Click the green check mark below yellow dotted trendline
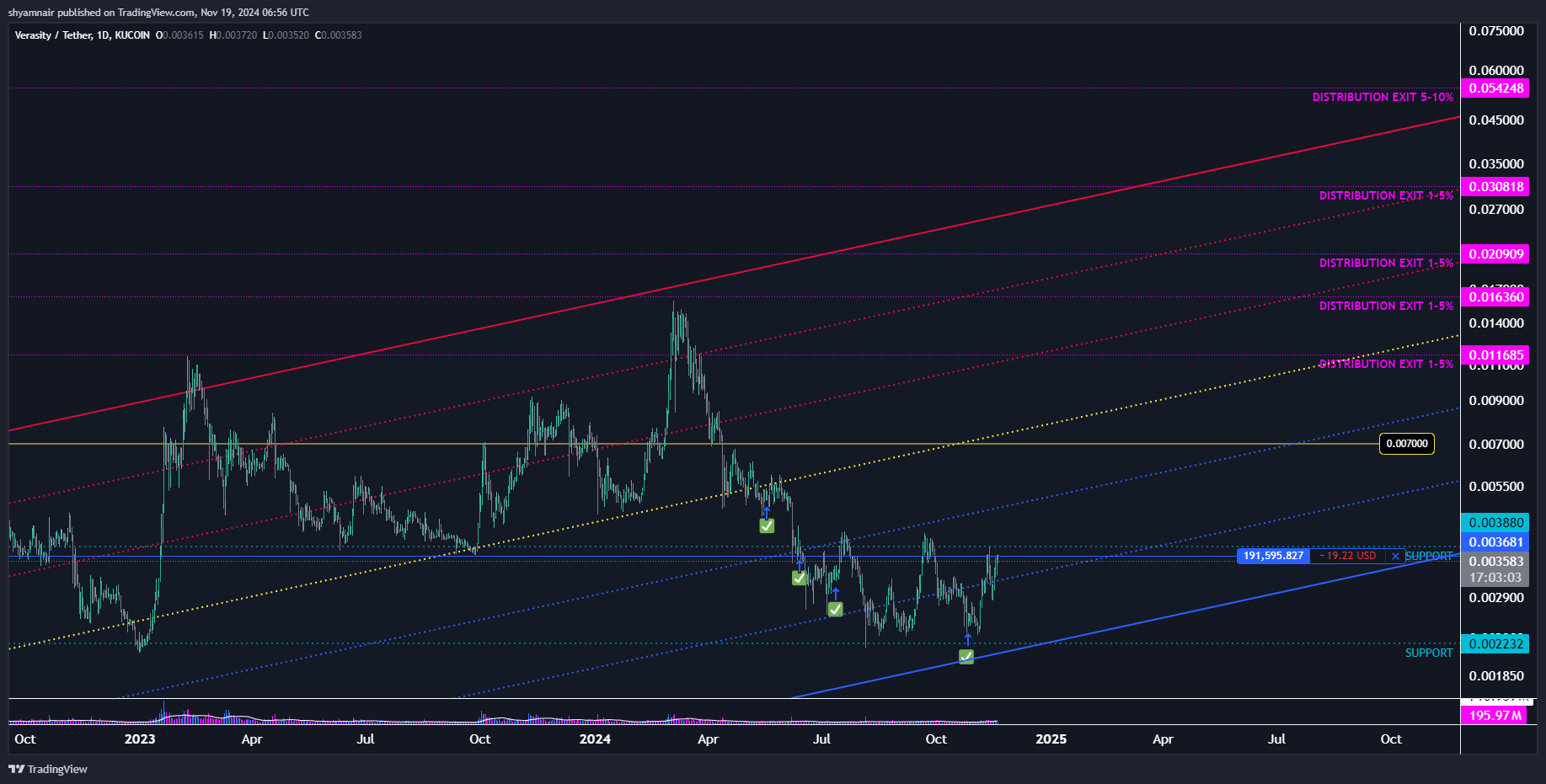1546x784 pixels. (x=767, y=526)
